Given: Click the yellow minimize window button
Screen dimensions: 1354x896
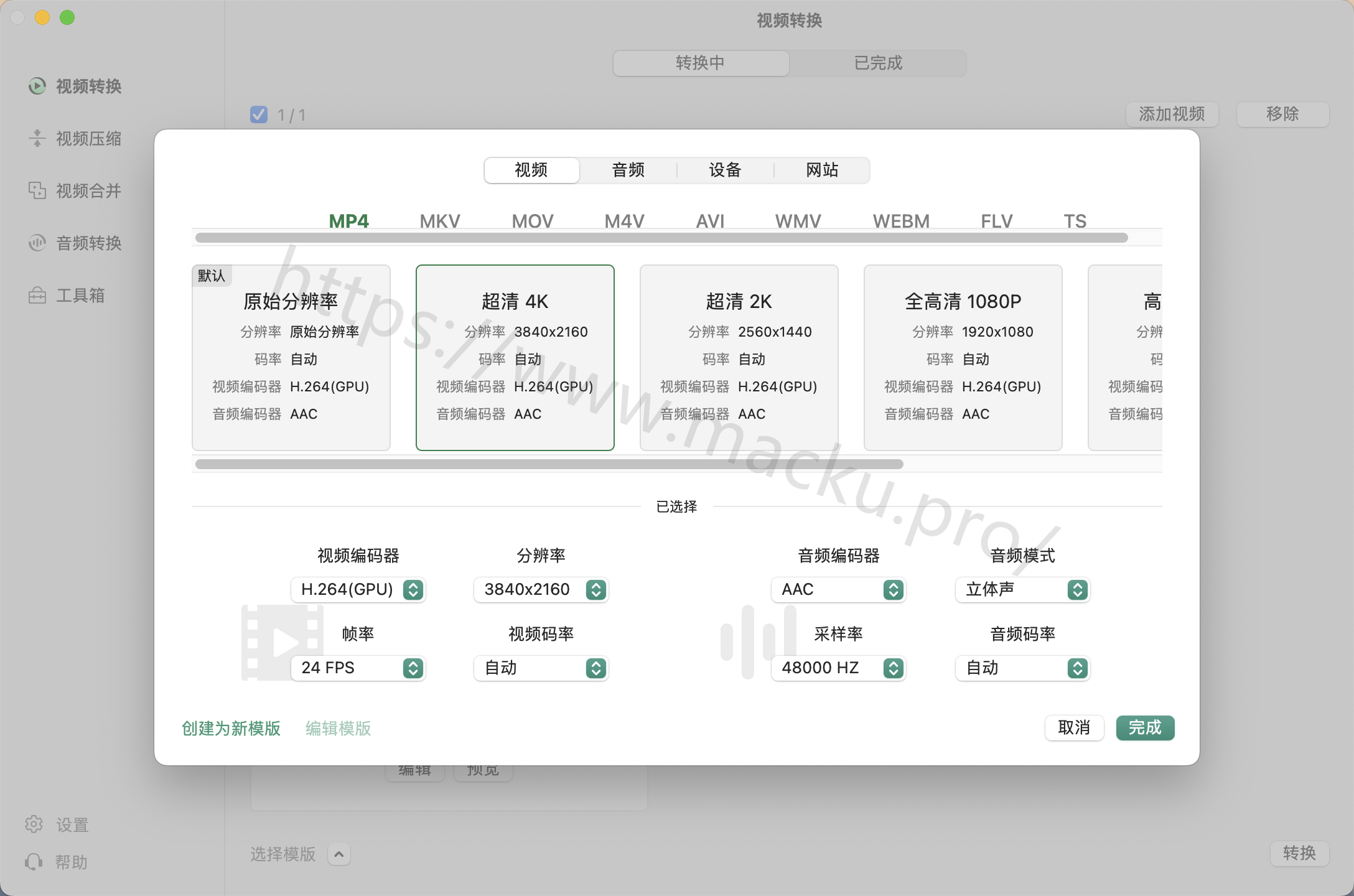Looking at the screenshot, I should pos(42,17).
